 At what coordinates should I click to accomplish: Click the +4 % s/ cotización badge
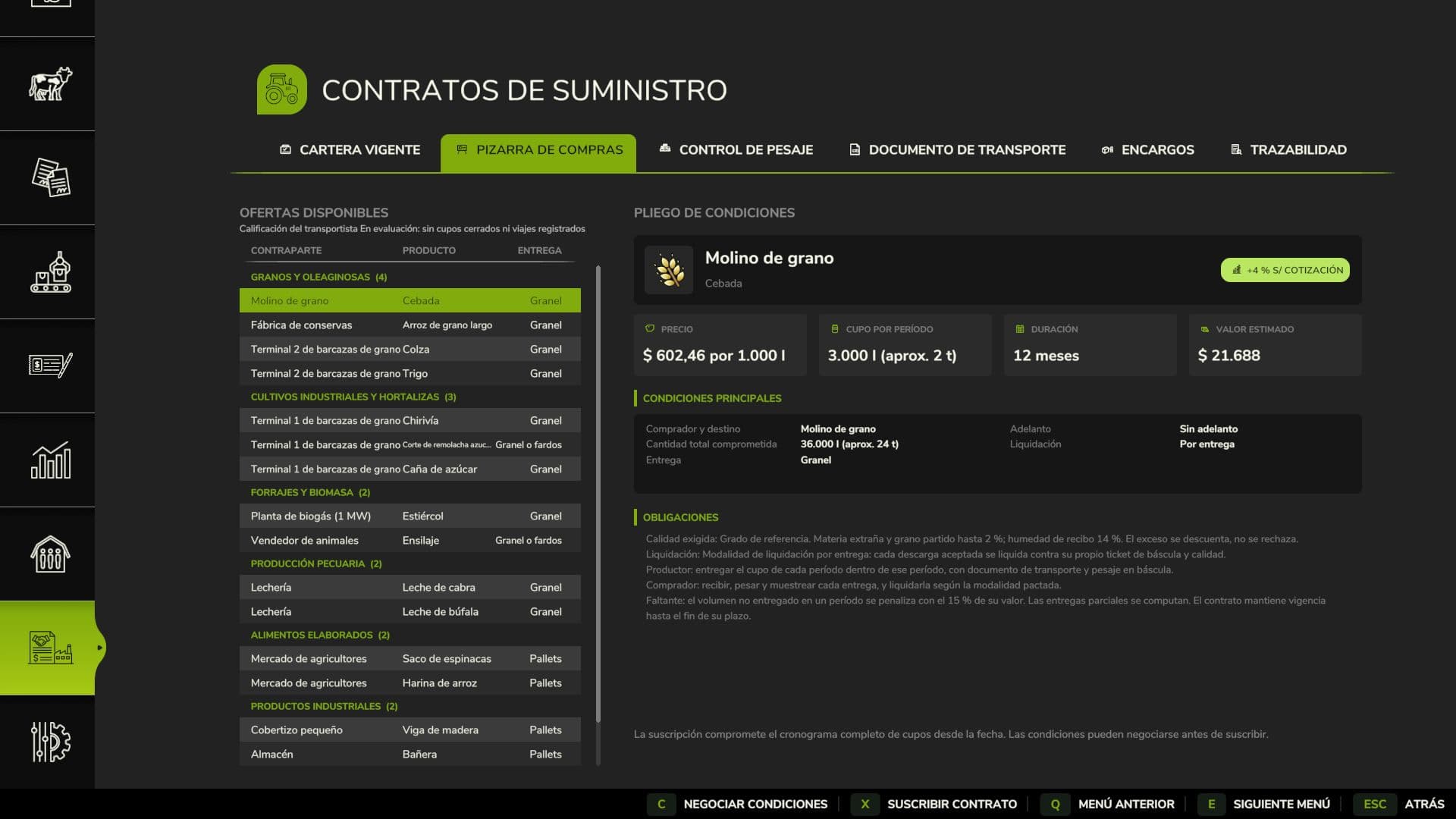click(x=1285, y=270)
